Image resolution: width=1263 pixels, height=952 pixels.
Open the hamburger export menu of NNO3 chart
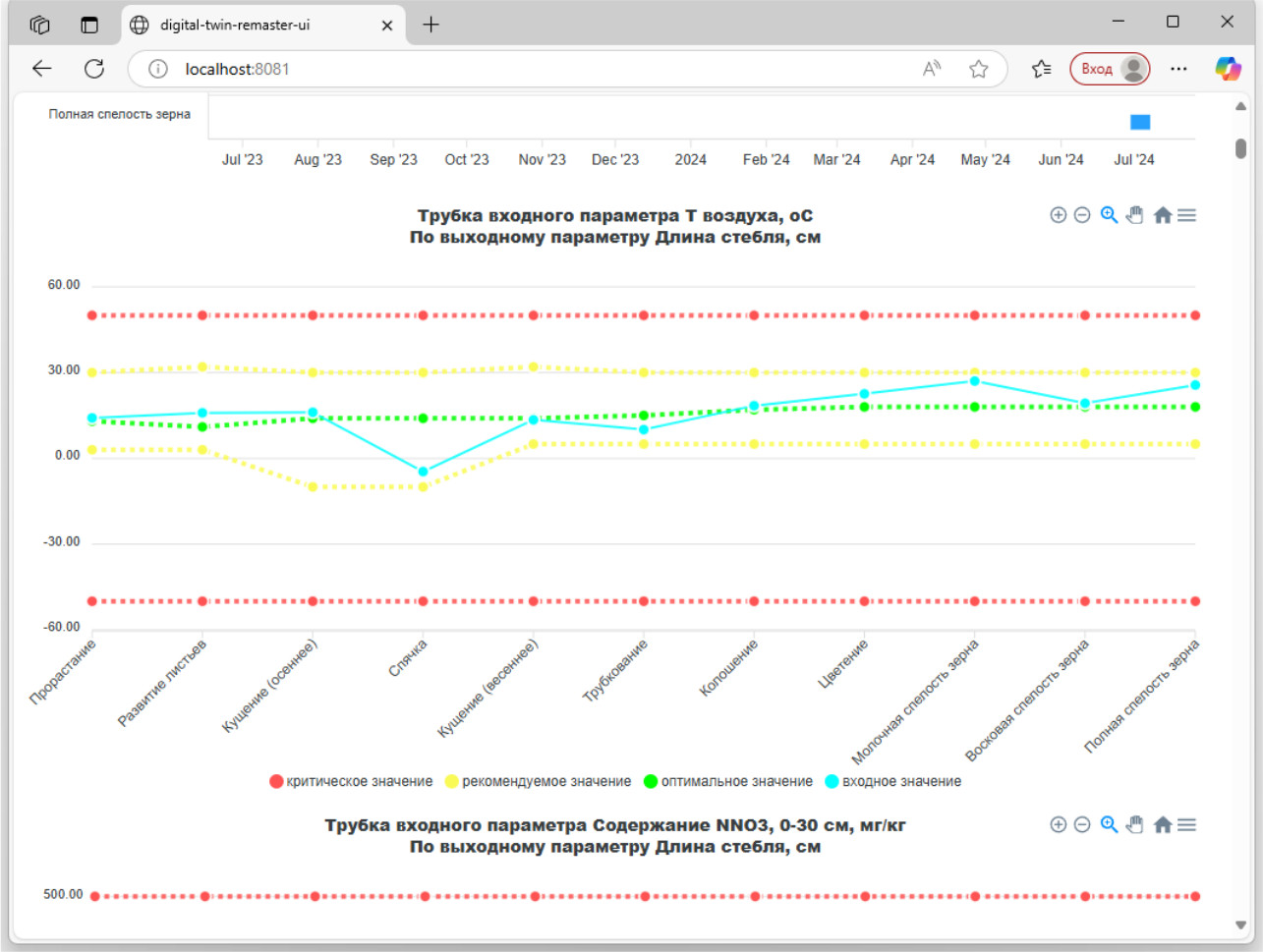click(1187, 824)
